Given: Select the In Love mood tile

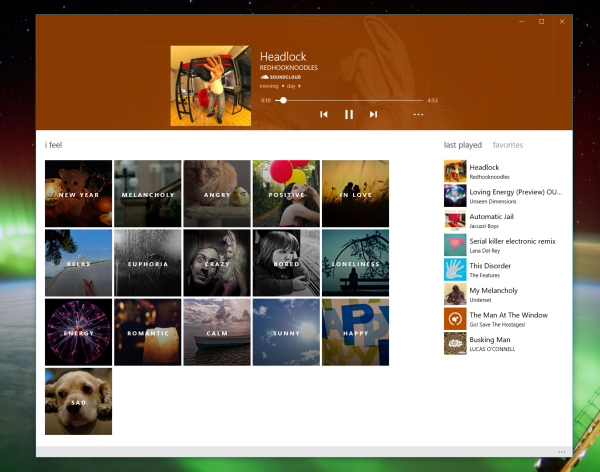Looking at the screenshot, I should (x=356, y=194).
